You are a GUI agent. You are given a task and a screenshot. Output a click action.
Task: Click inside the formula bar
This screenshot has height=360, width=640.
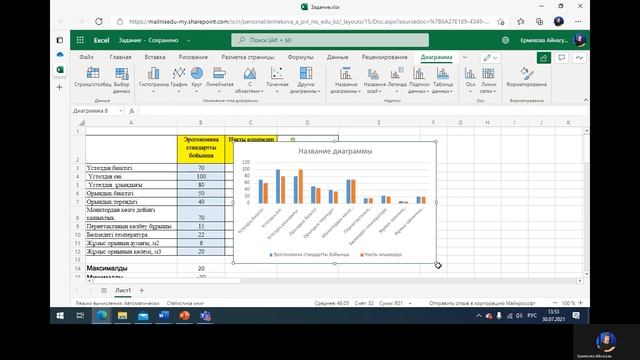[x=362, y=111]
